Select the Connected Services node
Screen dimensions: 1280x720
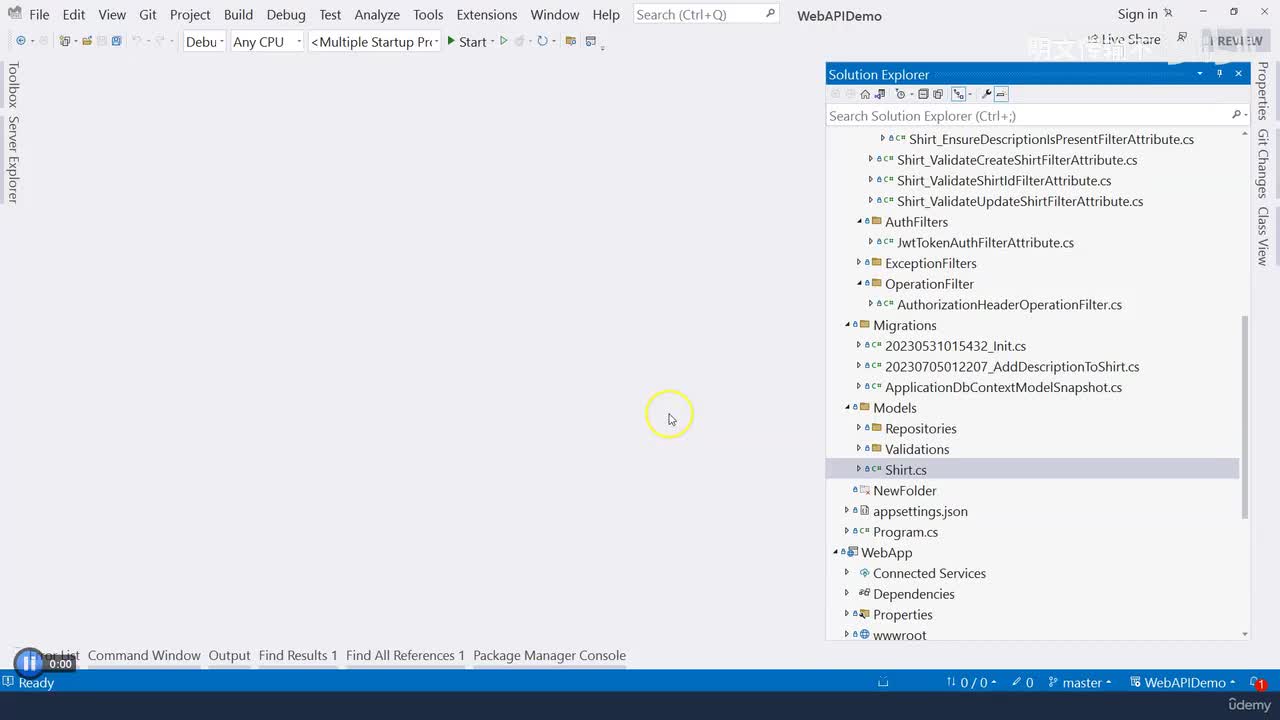(x=929, y=573)
